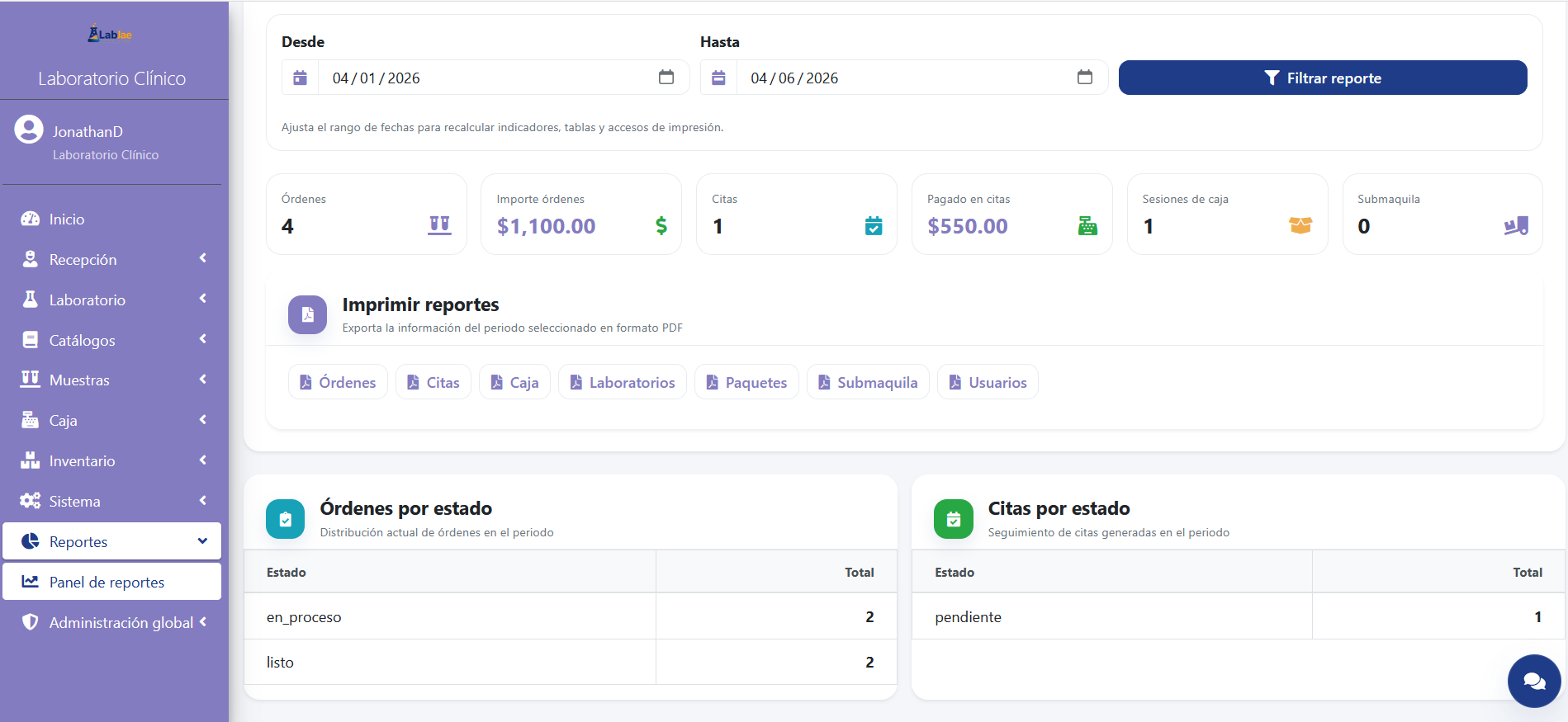Click the register icon in Pagado en citas card
This screenshot has height=722, width=1568.
[x=1087, y=225]
